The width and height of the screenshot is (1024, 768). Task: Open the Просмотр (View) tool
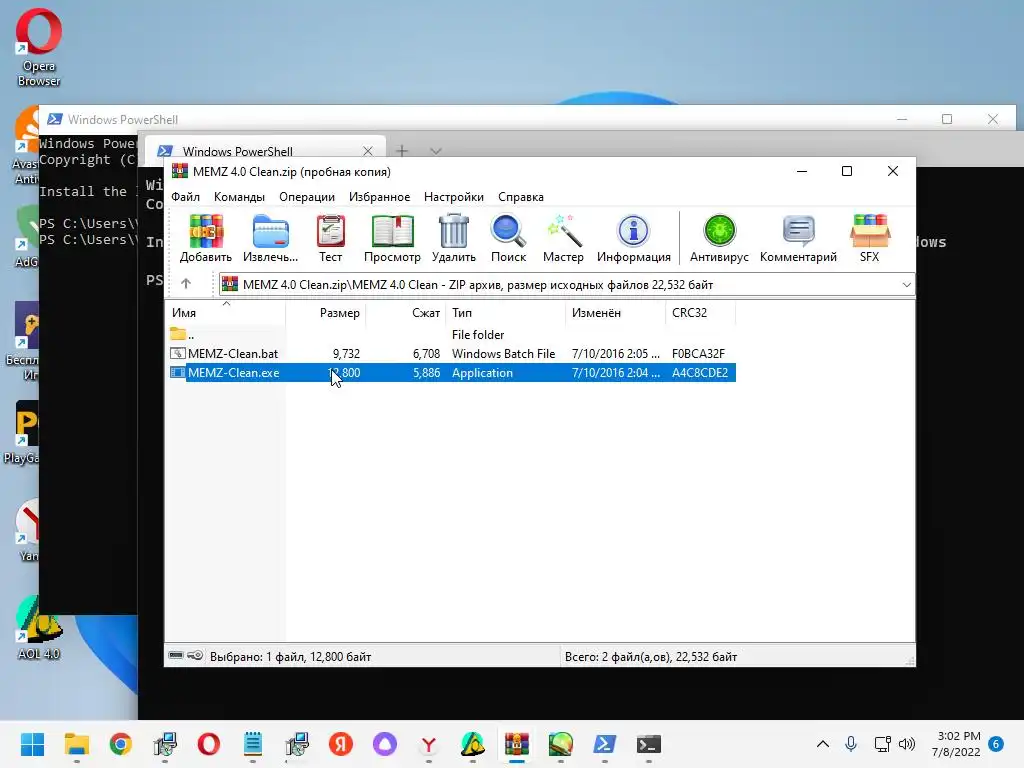coord(392,238)
